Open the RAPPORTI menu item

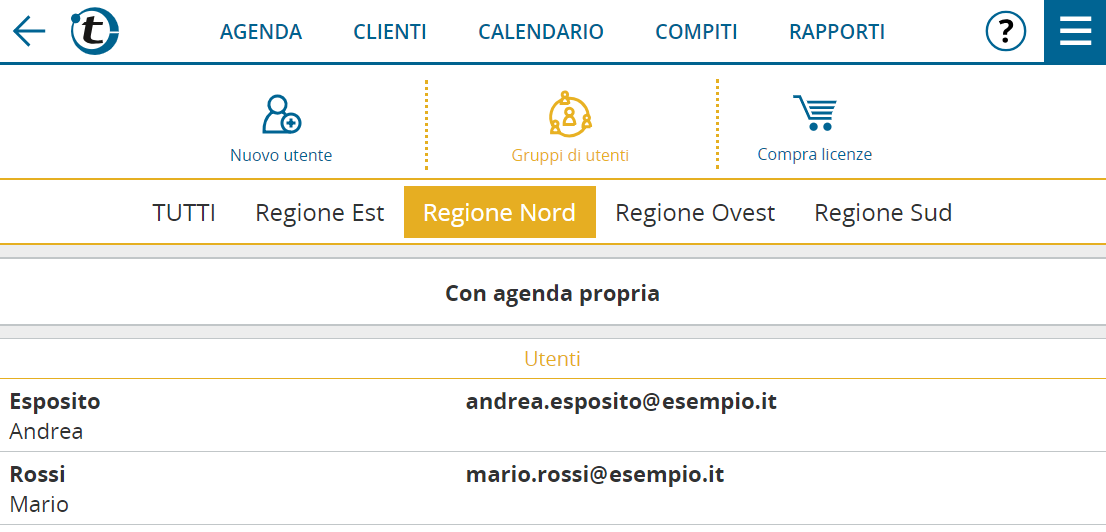point(837,32)
